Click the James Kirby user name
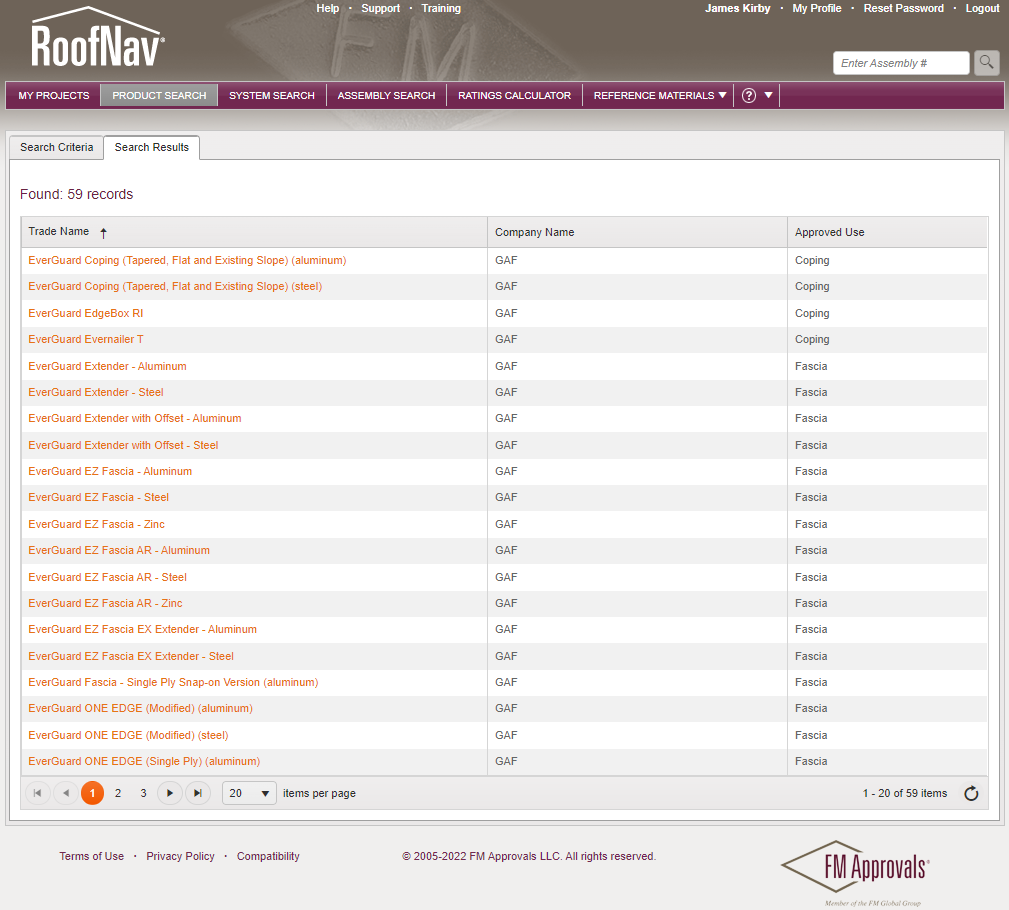Image resolution: width=1009 pixels, height=910 pixels. [737, 8]
